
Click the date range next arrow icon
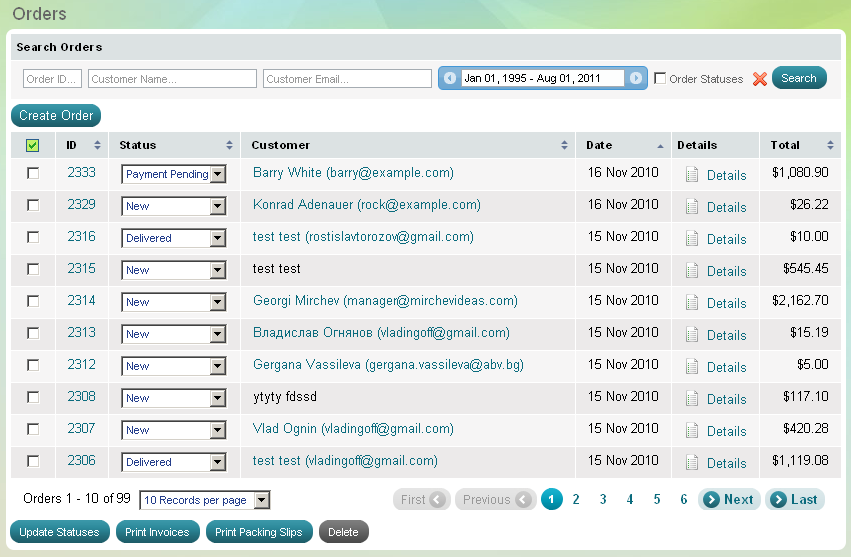636,78
